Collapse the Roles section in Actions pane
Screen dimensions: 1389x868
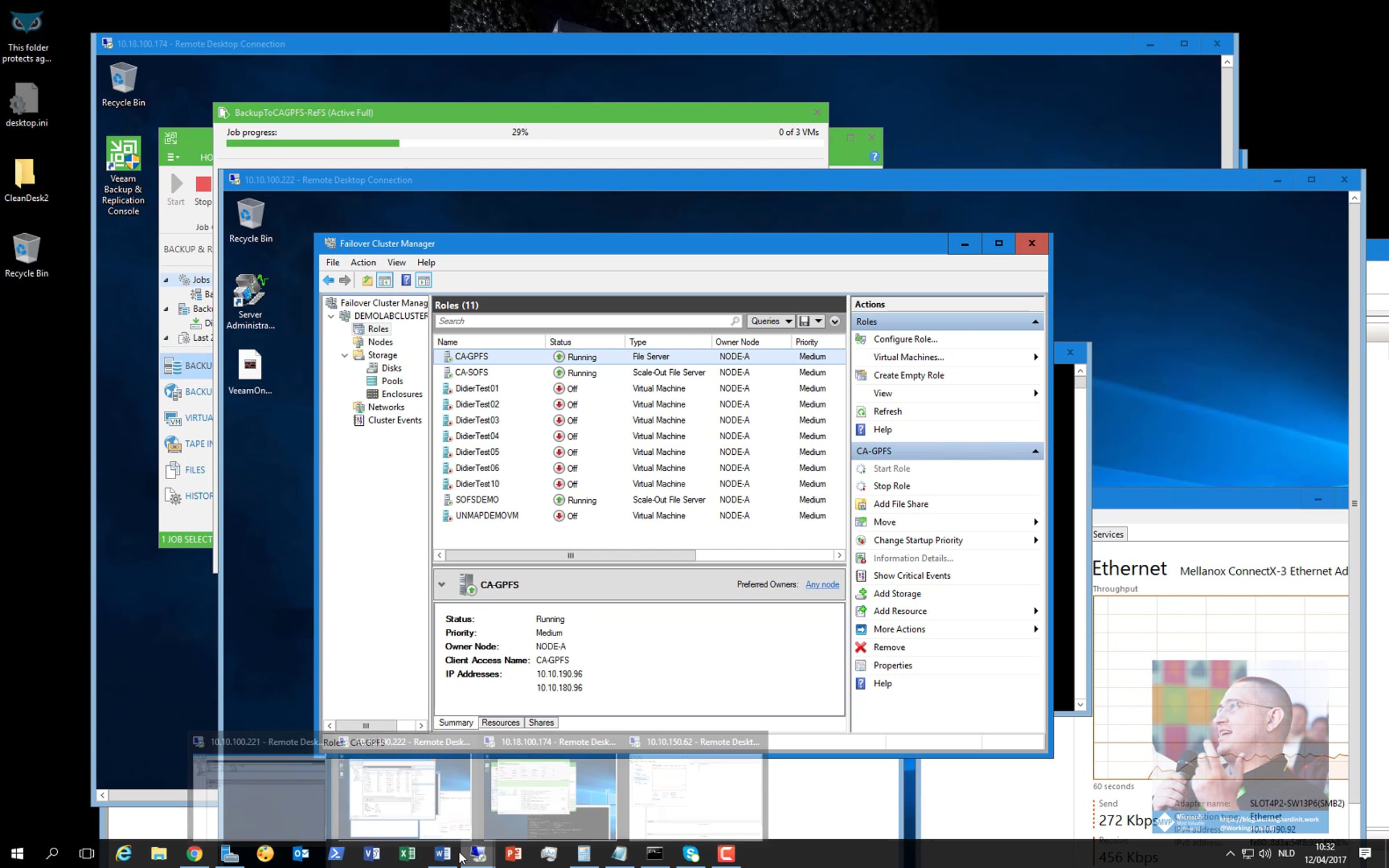point(1035,322)
